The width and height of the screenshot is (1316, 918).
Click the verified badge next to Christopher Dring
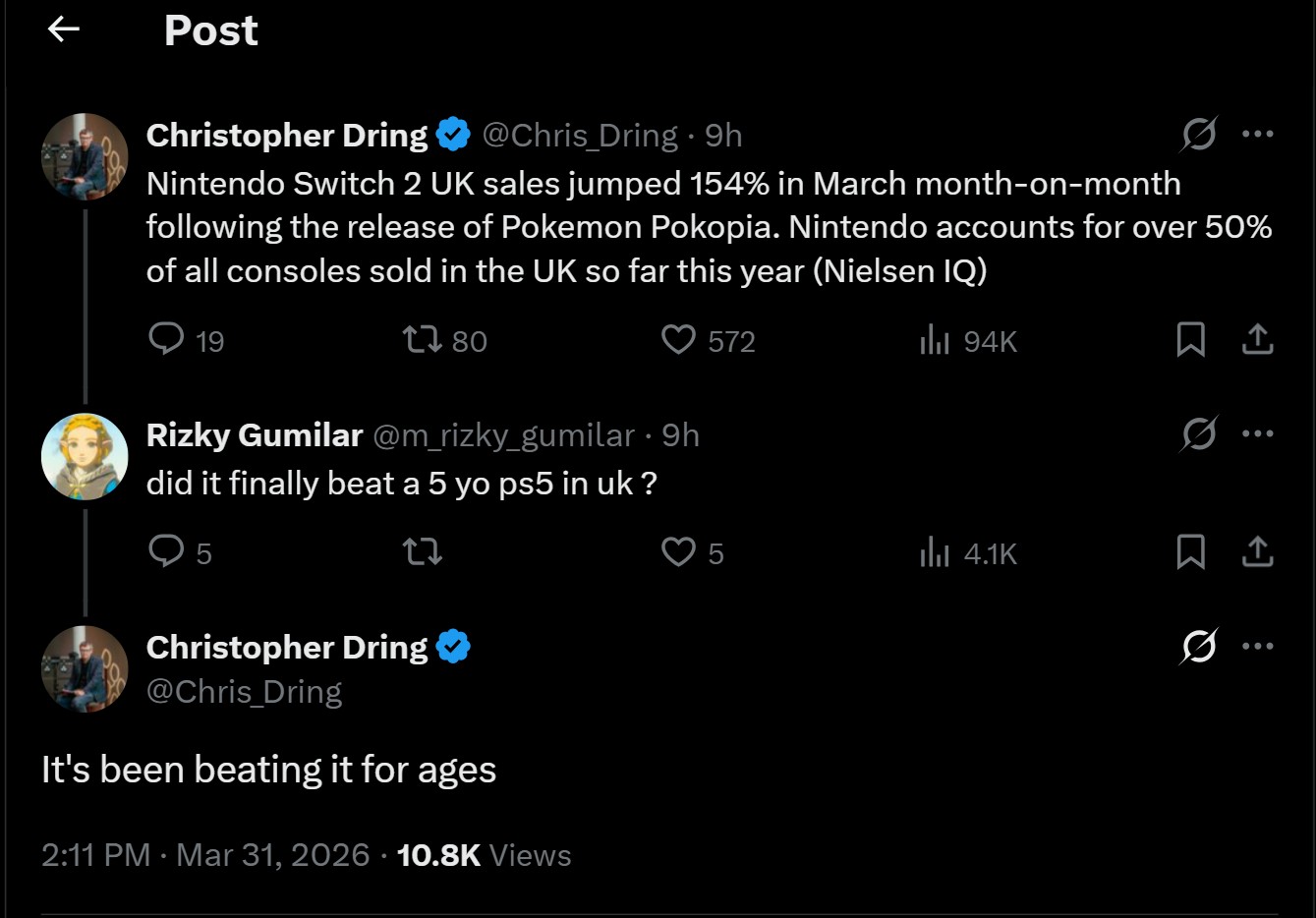click(x=453, y=135)
